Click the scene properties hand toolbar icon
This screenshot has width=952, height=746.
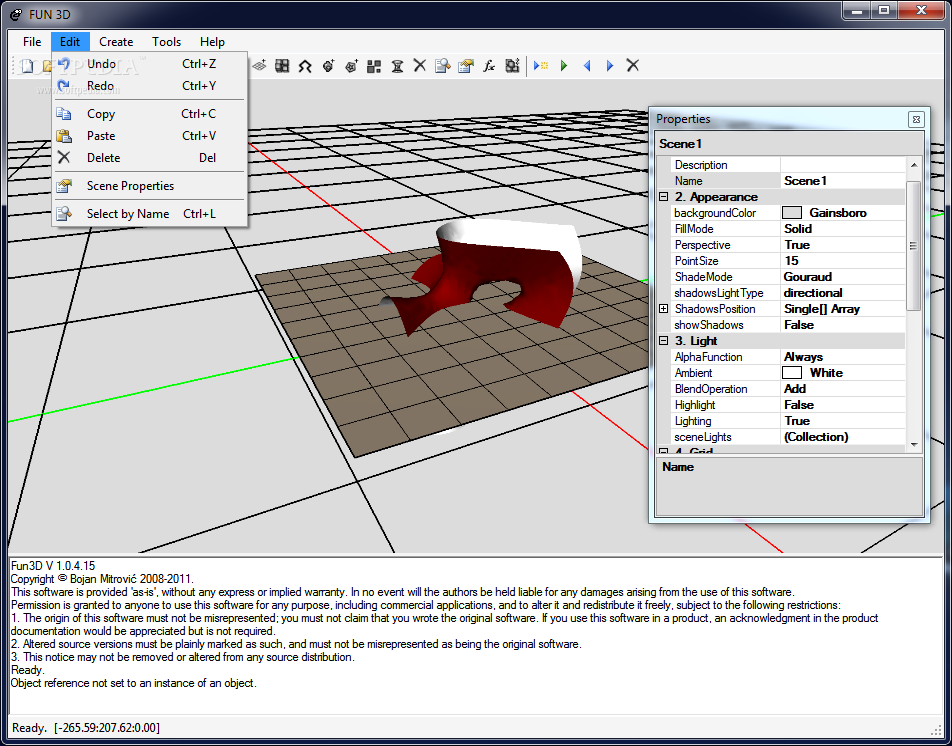point(466,66)
